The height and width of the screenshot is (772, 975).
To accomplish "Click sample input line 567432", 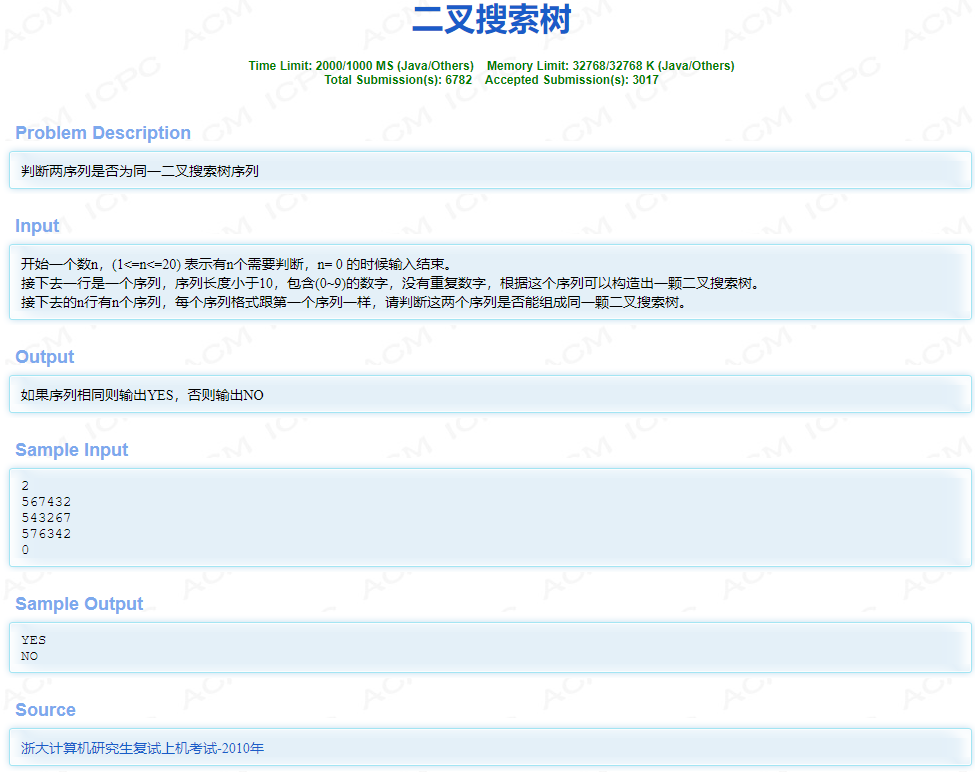I will pos(46,502).
